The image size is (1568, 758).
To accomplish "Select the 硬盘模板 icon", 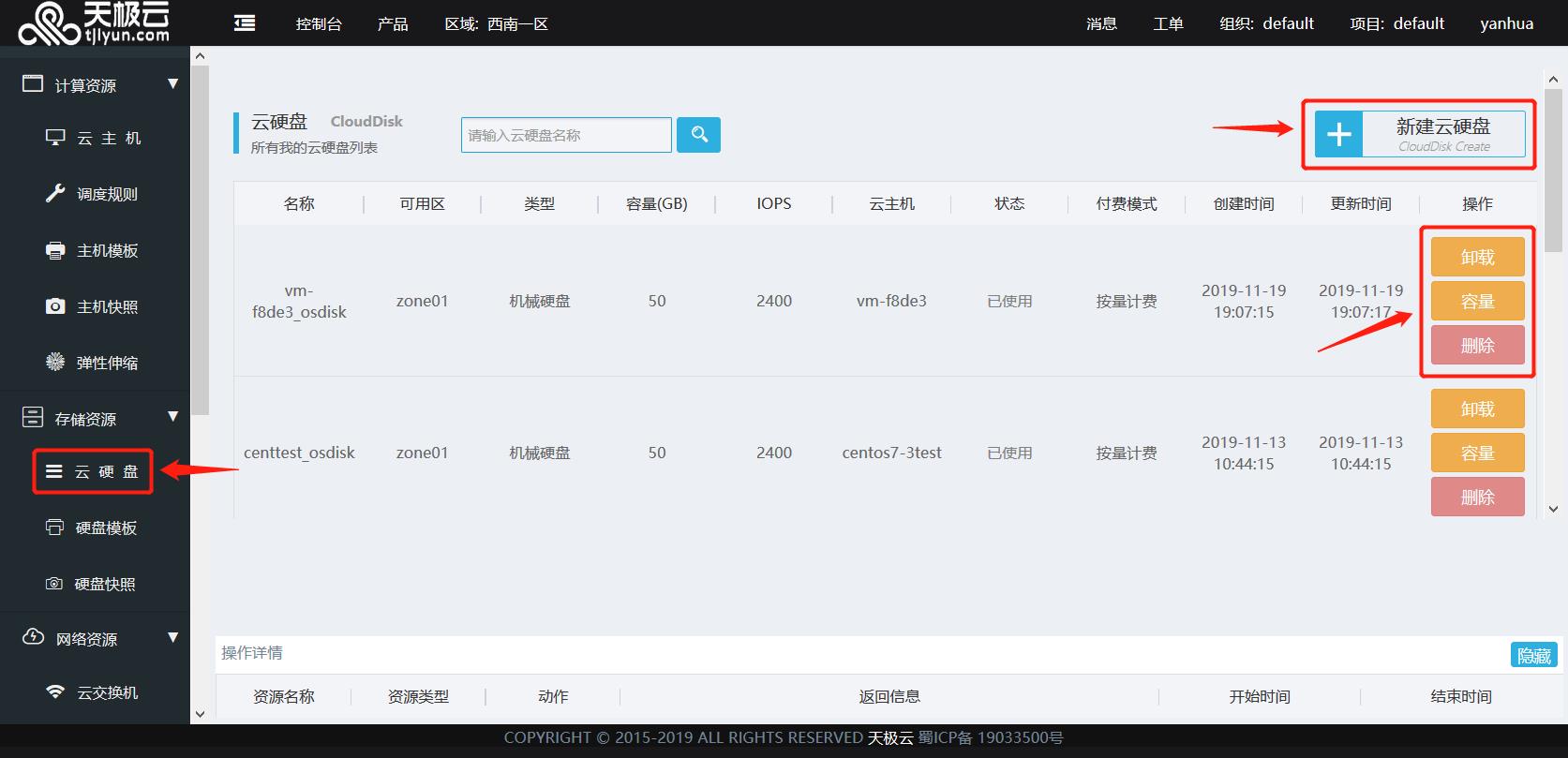I will [x=55, y=528].
